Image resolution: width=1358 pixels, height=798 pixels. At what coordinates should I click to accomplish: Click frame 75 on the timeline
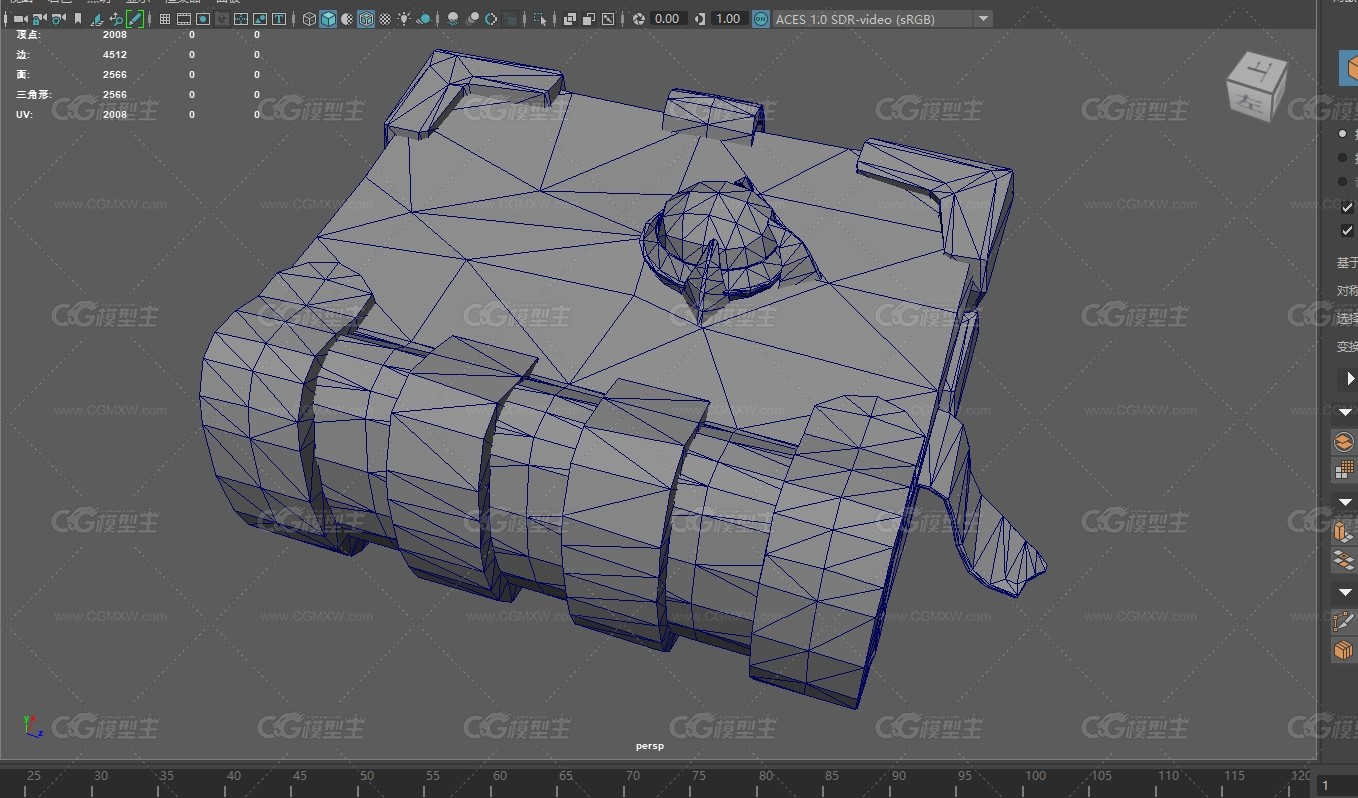[701, 775]
